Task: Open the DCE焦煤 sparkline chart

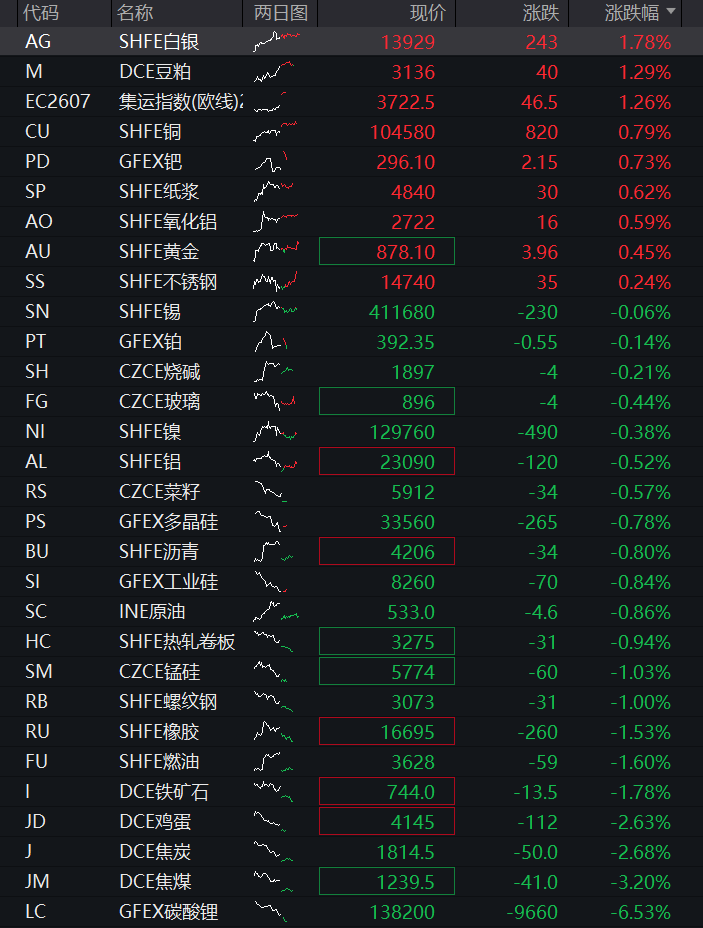Action: [273, 881]
